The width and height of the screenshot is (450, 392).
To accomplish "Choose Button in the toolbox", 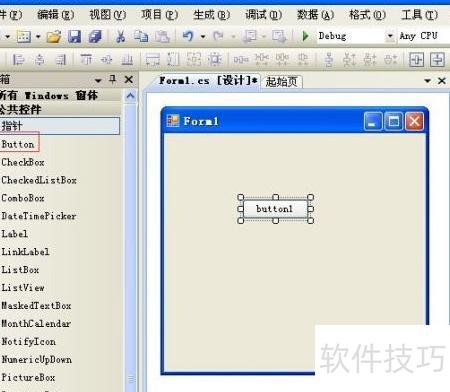I will coord(18,144).
